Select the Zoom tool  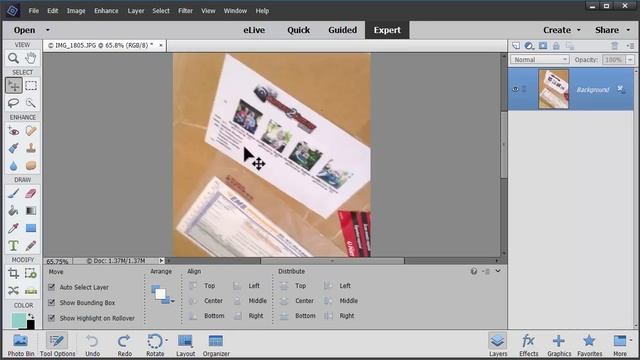point(13,58)
